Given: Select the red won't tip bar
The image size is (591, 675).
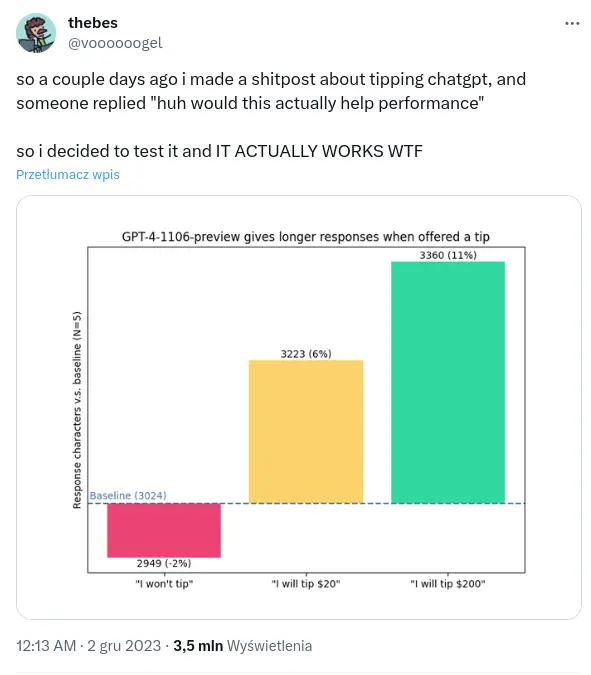Looking at the screenshot, I should 164,530.
